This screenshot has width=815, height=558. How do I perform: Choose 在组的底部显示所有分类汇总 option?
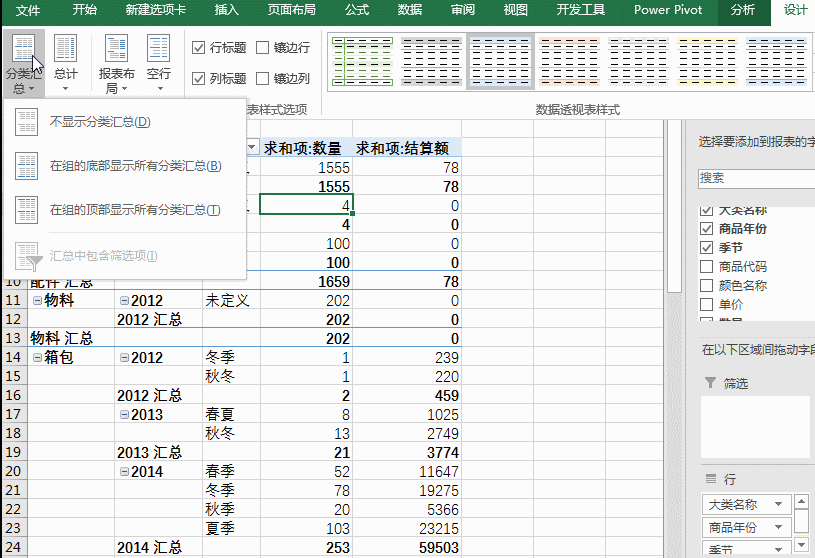click(x=135, y=166)
